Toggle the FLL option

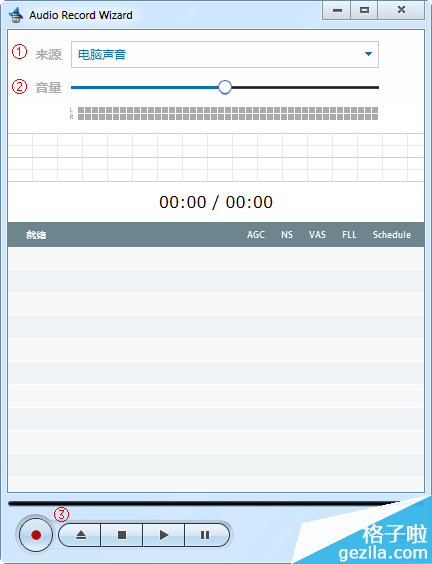point(349,235)
